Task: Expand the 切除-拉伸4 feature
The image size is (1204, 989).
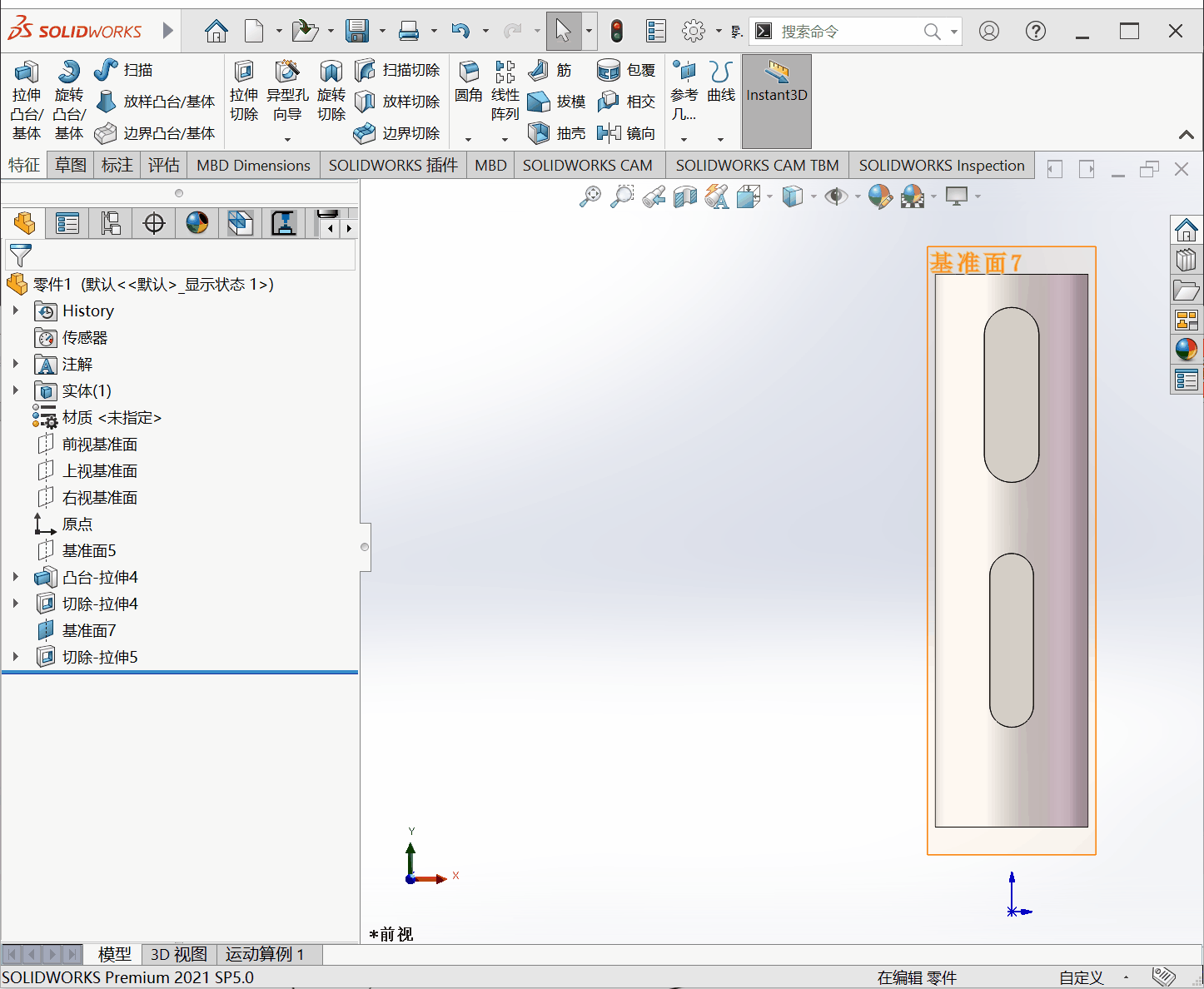Action: [x=16, y=604]
